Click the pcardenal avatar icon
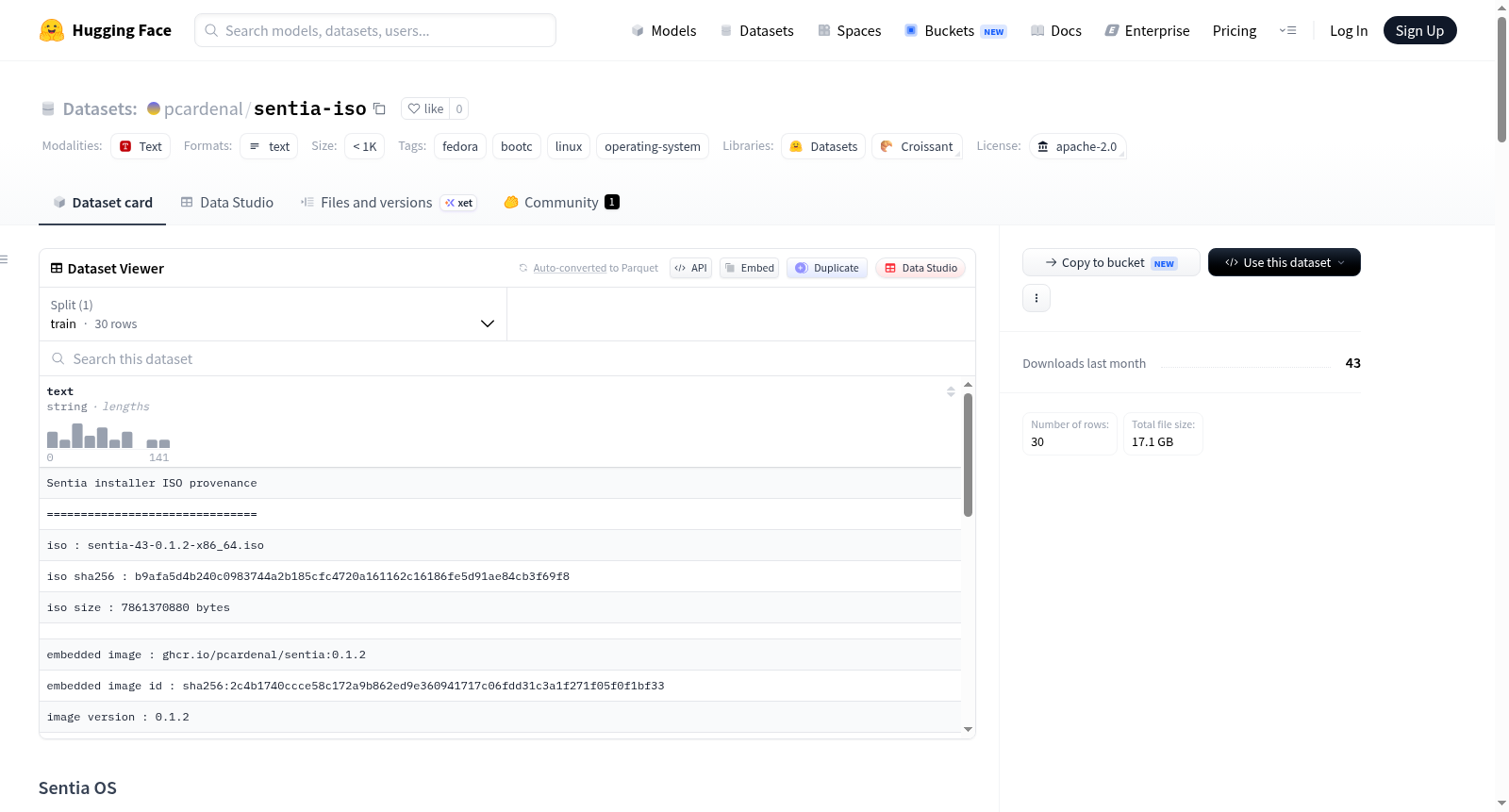The image size is (1509, 812). click(x=154, y=108)
